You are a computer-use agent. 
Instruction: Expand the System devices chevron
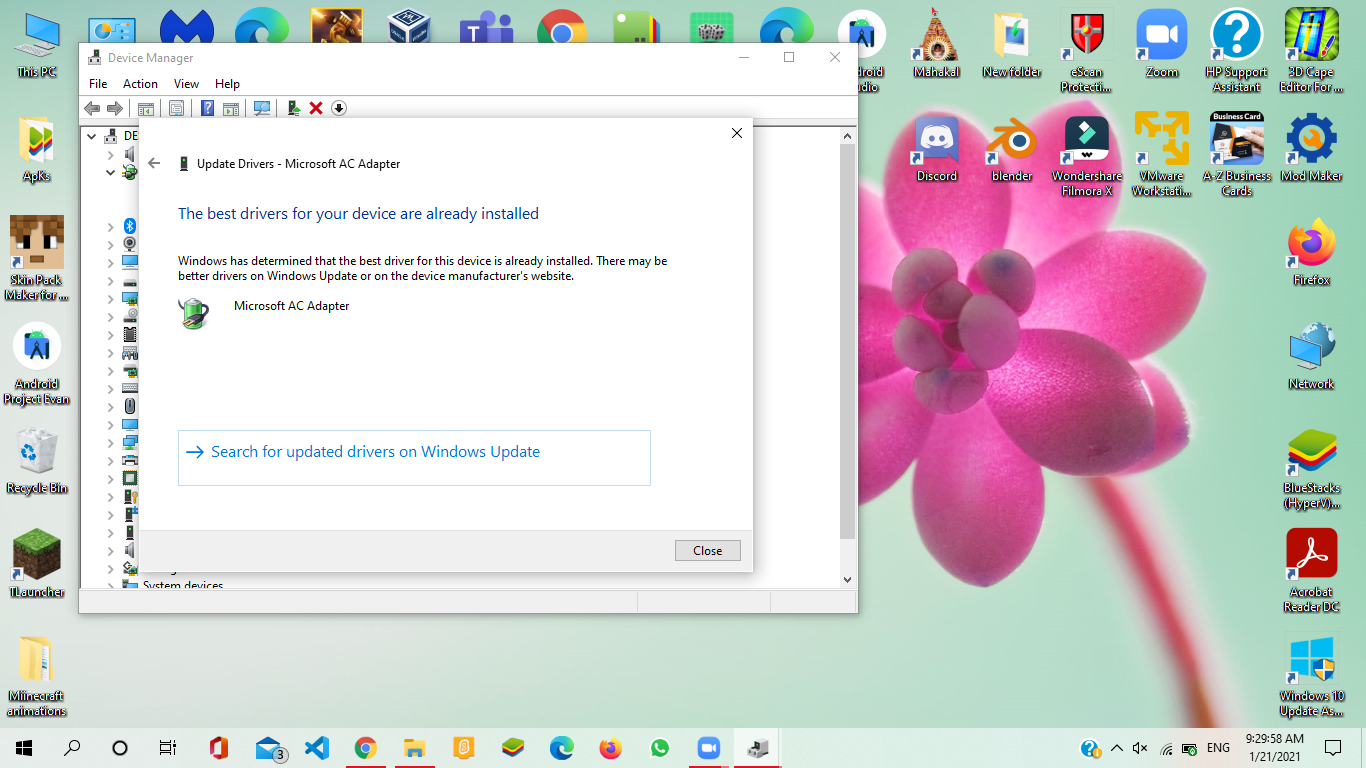point(111,586)
